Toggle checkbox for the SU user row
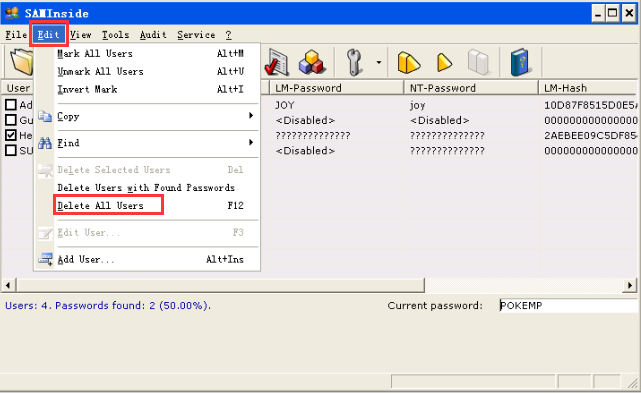 coord(11,150)
